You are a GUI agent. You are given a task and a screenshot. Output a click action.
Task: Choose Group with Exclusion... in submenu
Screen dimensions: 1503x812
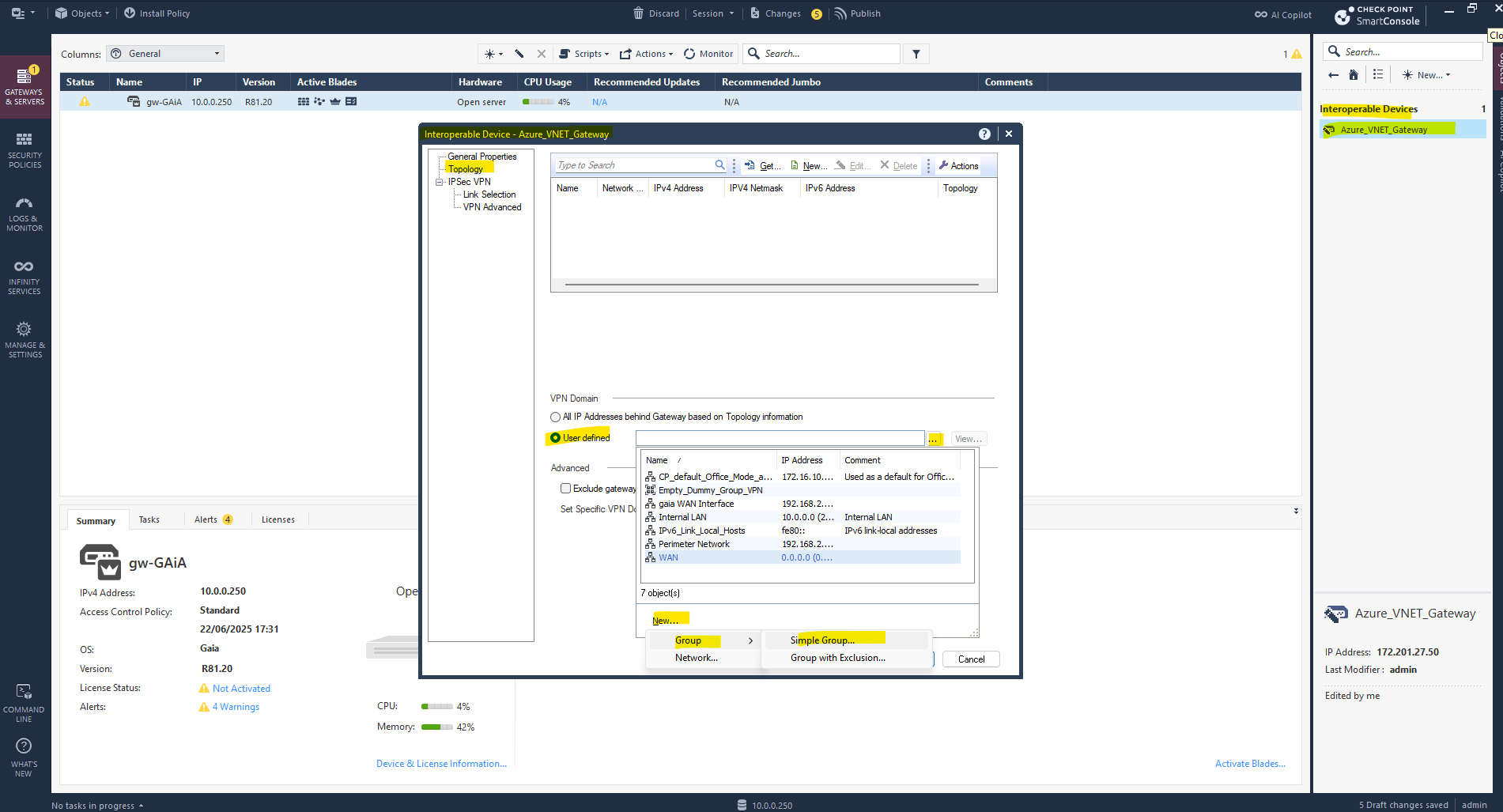[846, 658]
